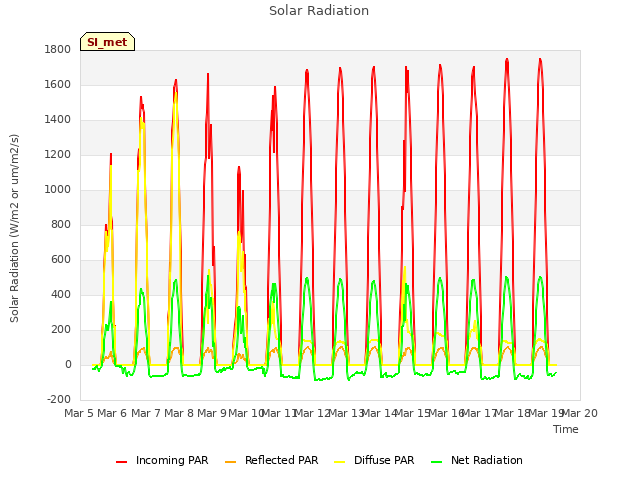The height and width of the screenshot is (480, 640).
Task: Click the 200 y-axis tick label
Action: [61, 330]
